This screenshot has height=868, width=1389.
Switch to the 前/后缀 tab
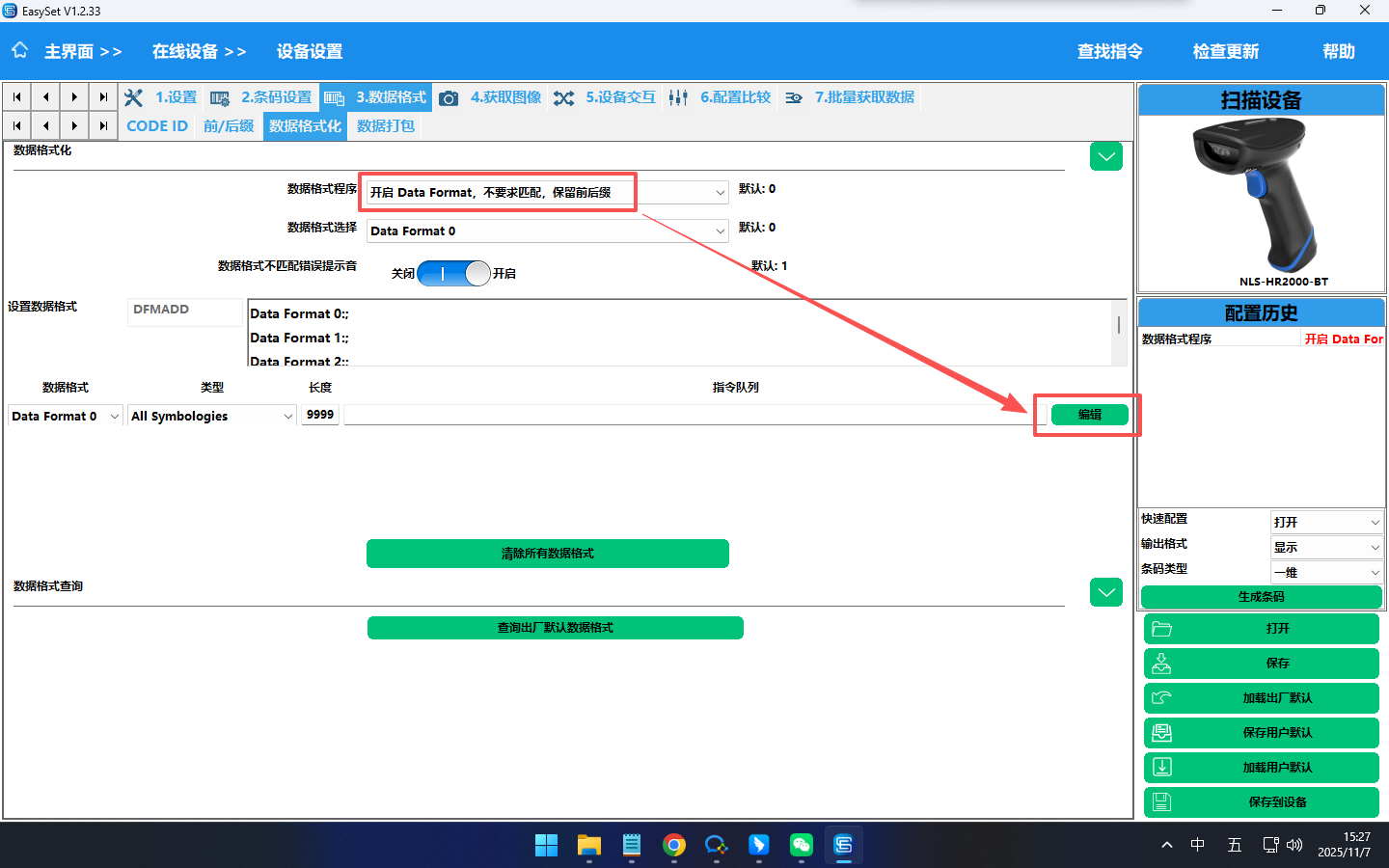point(229,126)
